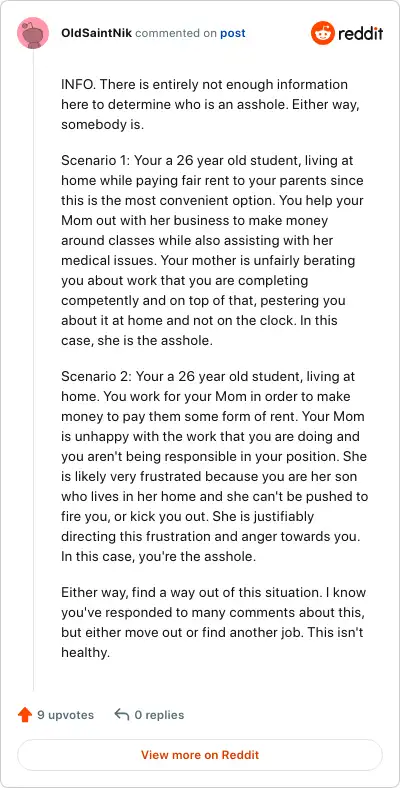Screen dimensions: 400x788
Task: Open the OldSaintNik username profile link
Action: click(x=96, y=33)
